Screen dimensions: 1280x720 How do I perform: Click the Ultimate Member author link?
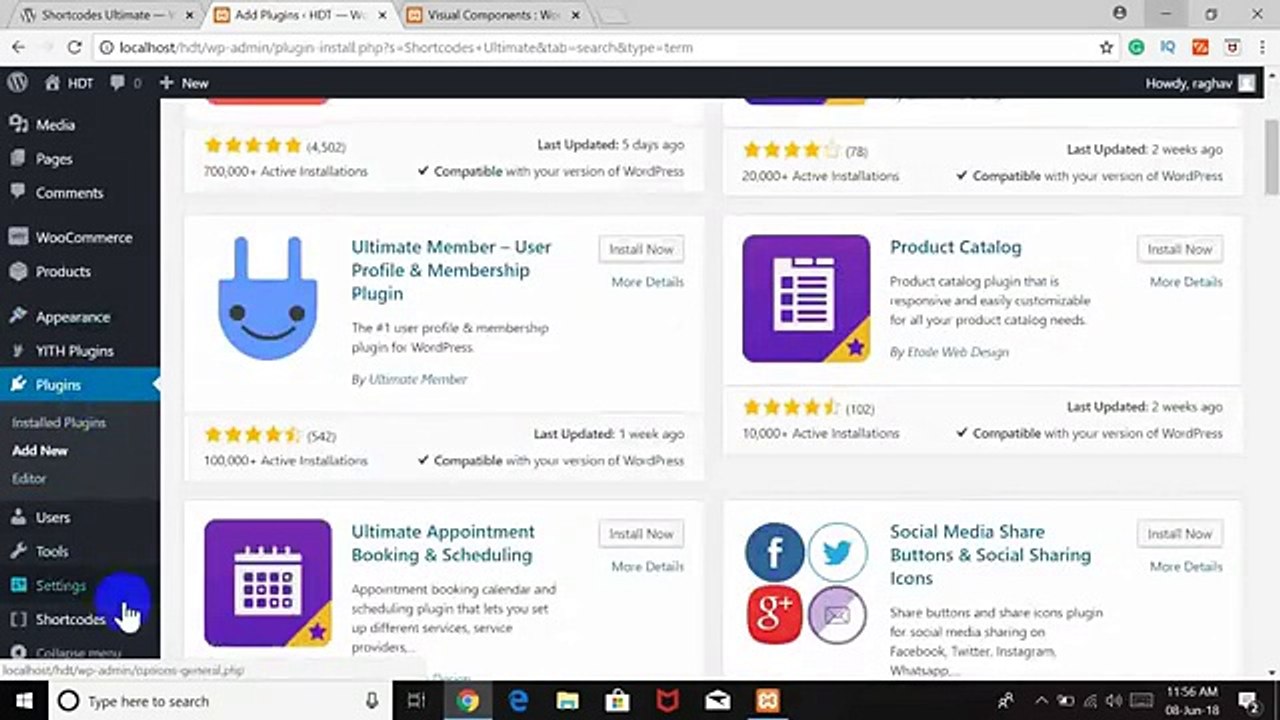click(418, 379)
